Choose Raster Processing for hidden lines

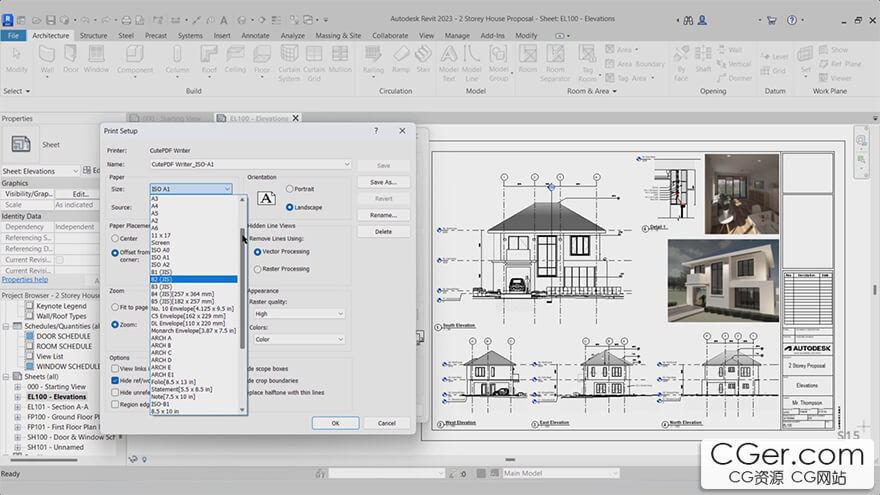point(258,269)
